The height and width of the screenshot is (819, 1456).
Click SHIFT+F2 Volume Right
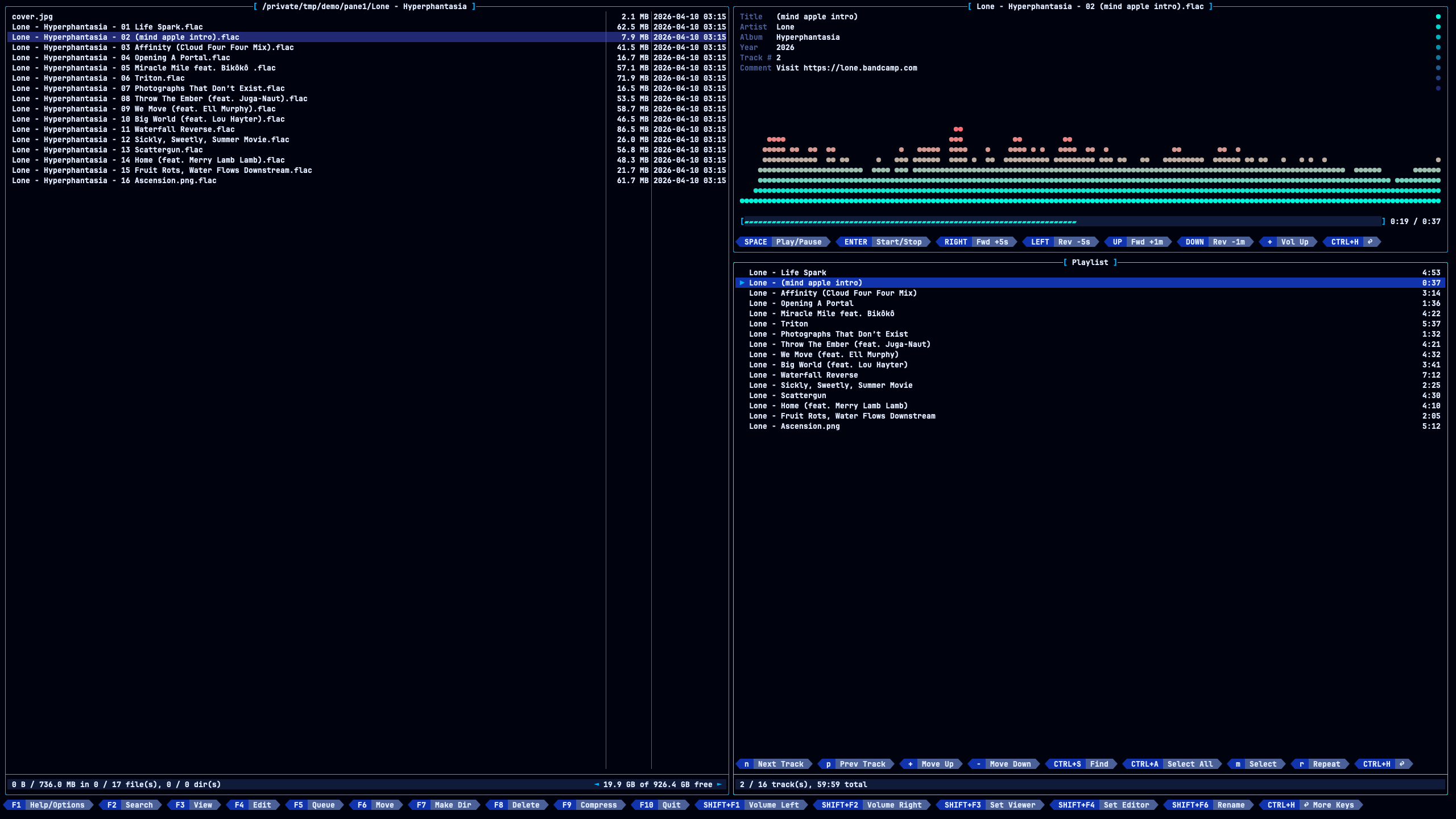pos(872,805)
